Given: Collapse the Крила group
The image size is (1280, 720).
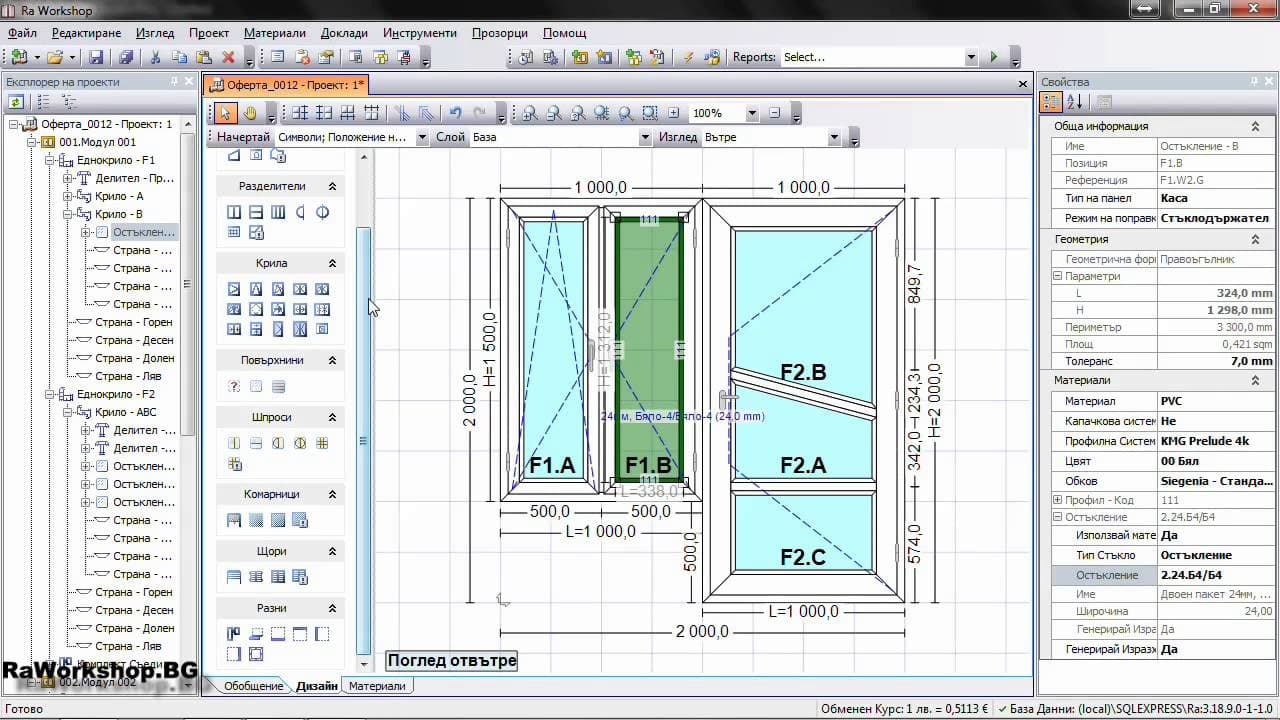Looking at the screenshot, I should [x=332, y=263].
